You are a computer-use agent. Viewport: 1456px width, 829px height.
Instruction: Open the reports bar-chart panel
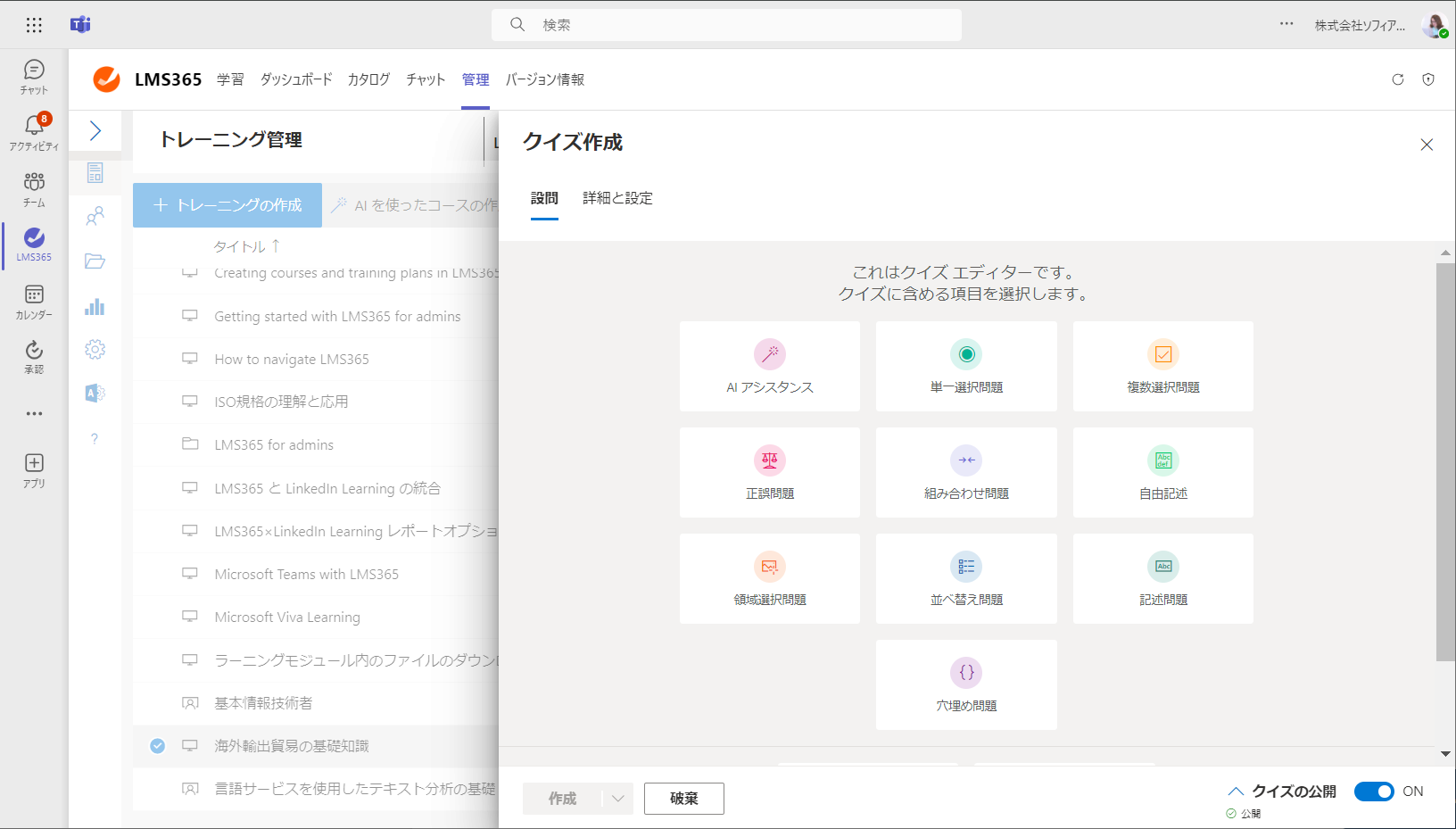(95, 306)
